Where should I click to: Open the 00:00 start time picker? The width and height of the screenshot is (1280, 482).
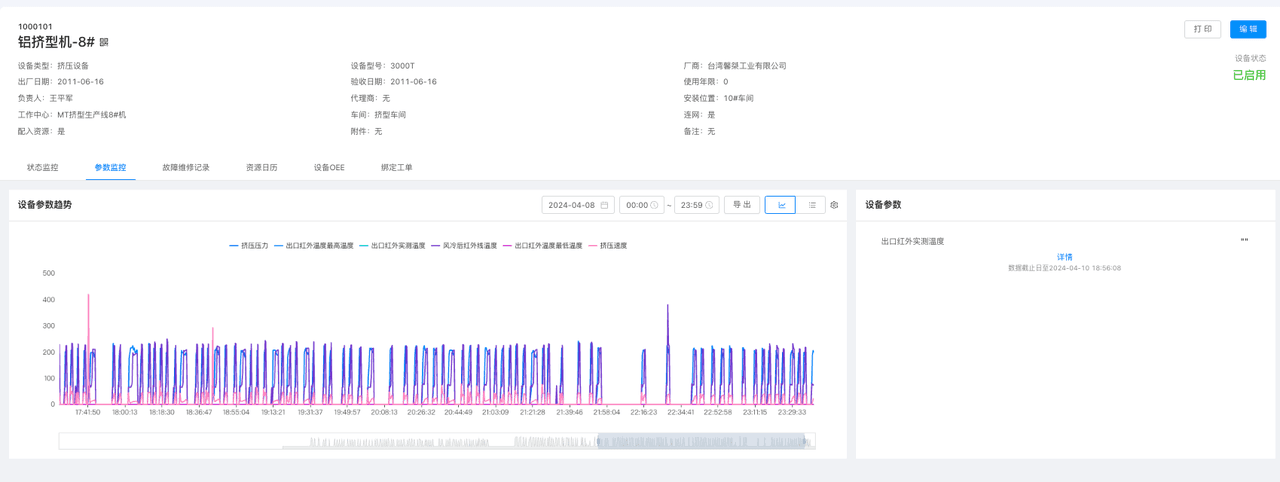coord(641,205)
